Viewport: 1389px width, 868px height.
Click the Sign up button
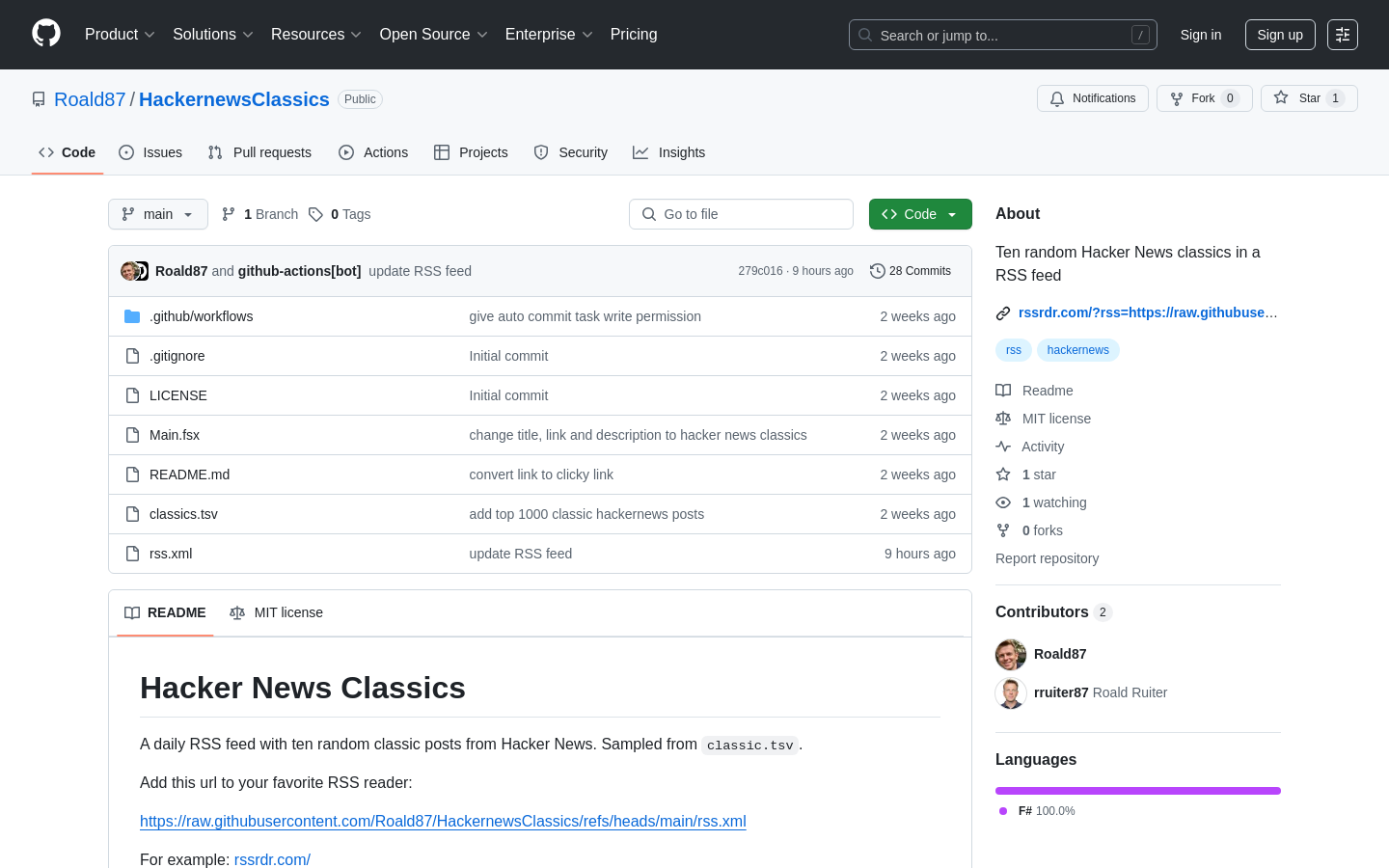(1280, 35)
